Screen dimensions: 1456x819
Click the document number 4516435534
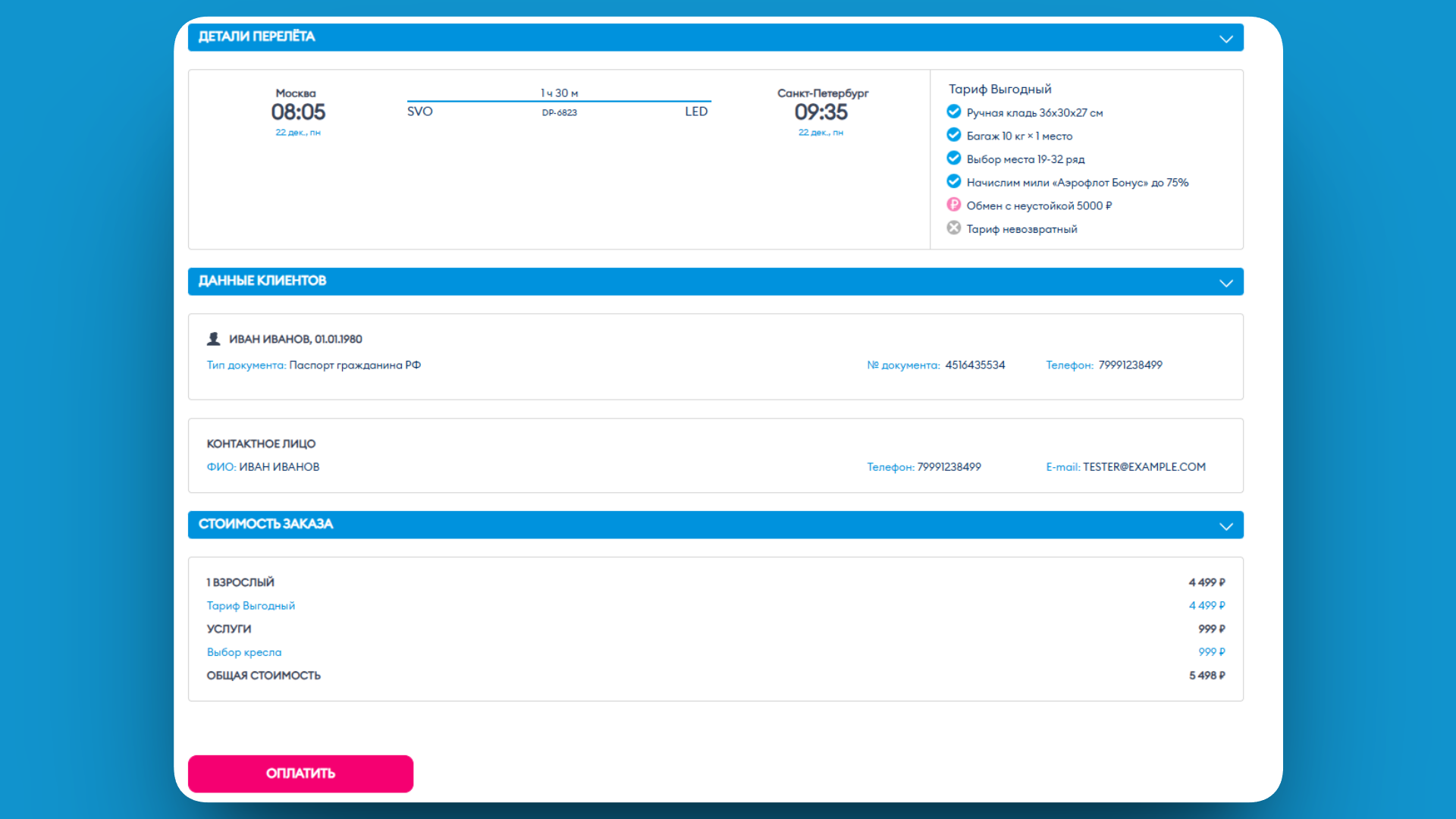click(x=974, y=366)
